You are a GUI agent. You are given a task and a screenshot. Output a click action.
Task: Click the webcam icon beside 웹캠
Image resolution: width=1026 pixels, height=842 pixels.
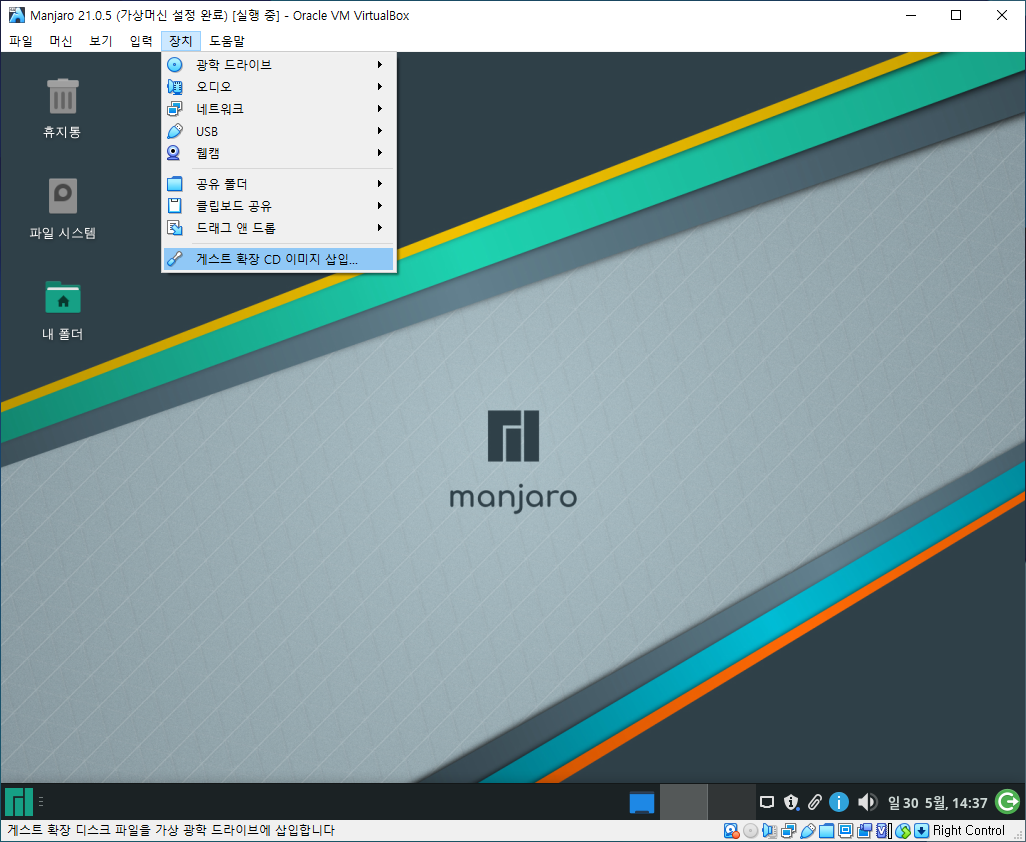[175, 153]
